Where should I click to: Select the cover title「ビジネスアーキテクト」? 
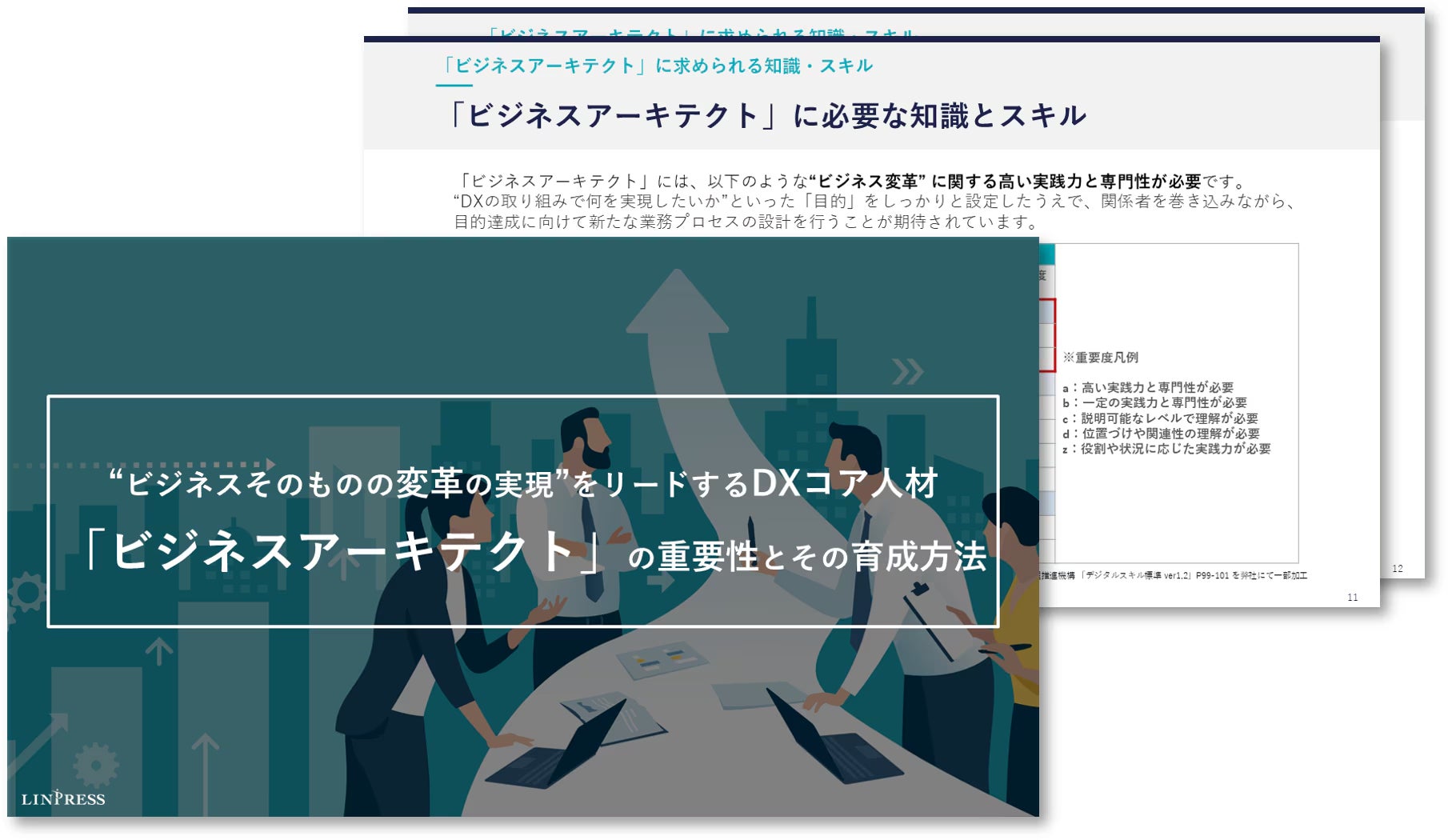pos(343,552)
